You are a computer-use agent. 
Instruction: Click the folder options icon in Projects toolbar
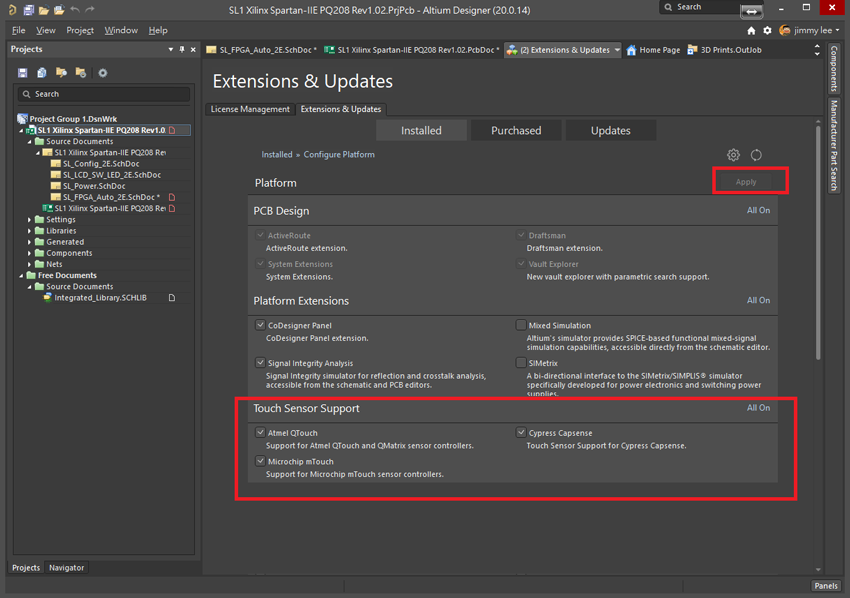[x=81, y=73]
